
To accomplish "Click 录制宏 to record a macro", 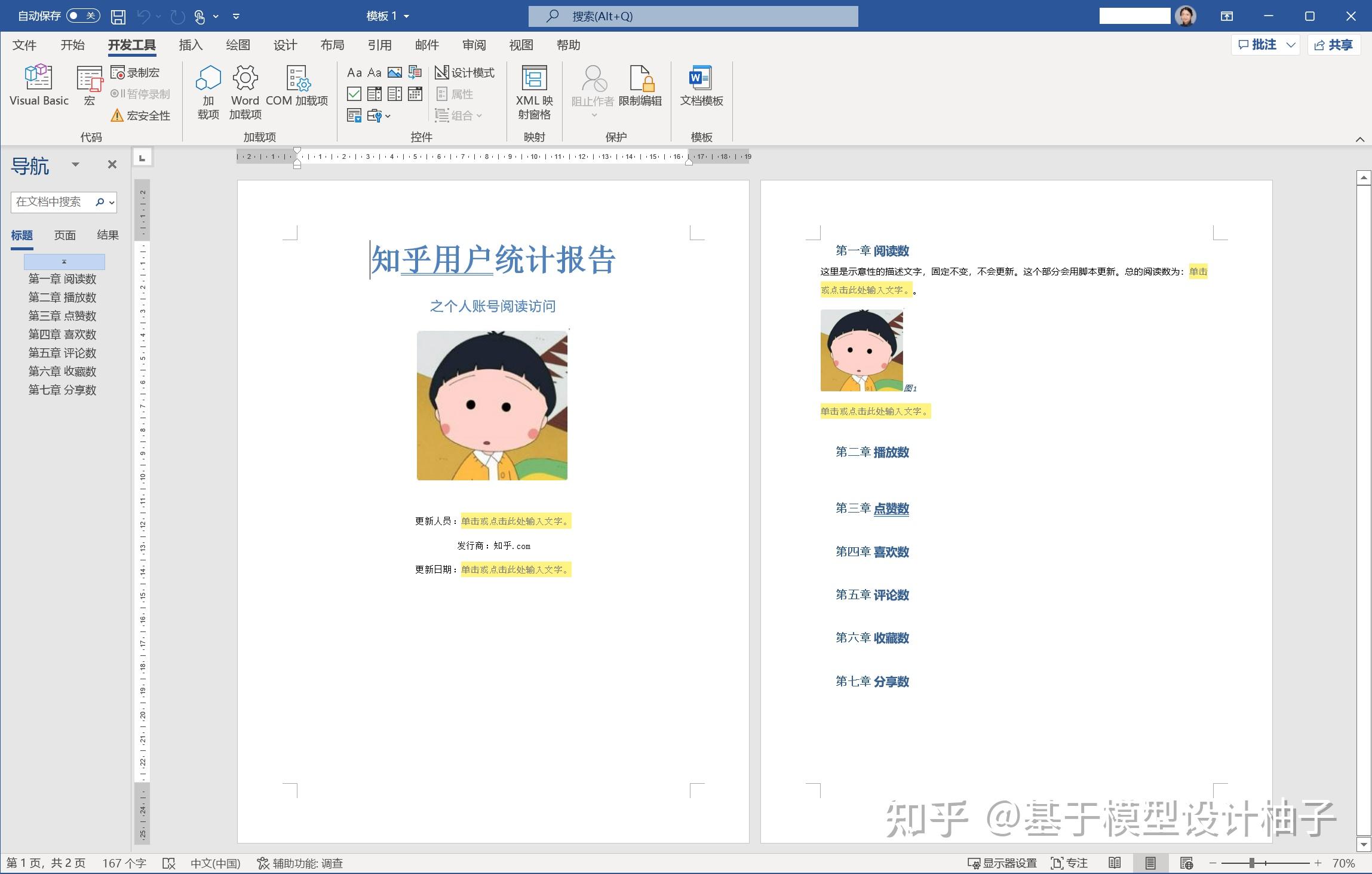I will point(135,73).
